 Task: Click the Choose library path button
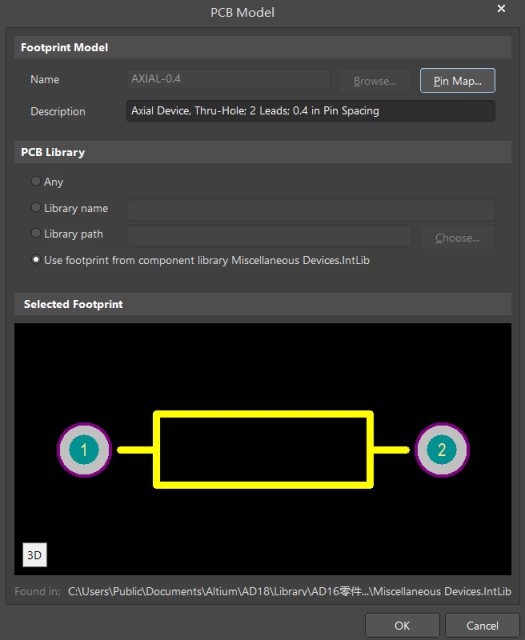[x=457, y=238]
